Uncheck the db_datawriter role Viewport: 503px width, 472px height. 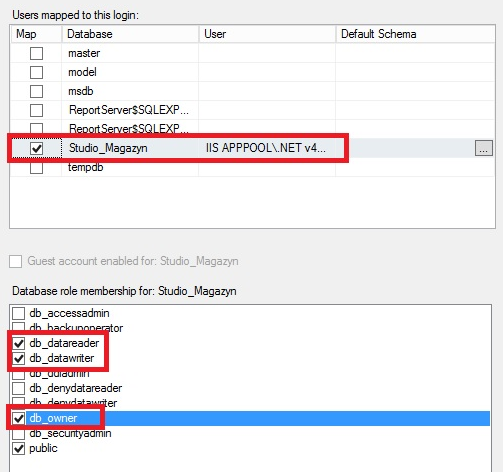pyautogui.click(x=19, y=358)
